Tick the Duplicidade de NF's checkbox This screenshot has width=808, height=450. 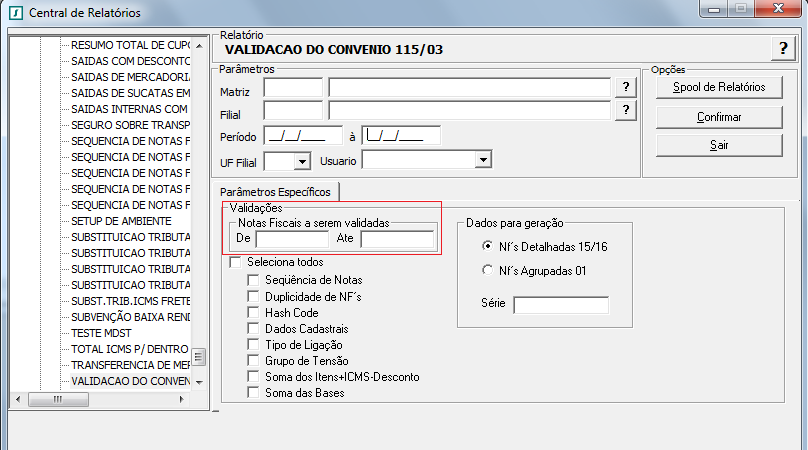coord(254,297)
